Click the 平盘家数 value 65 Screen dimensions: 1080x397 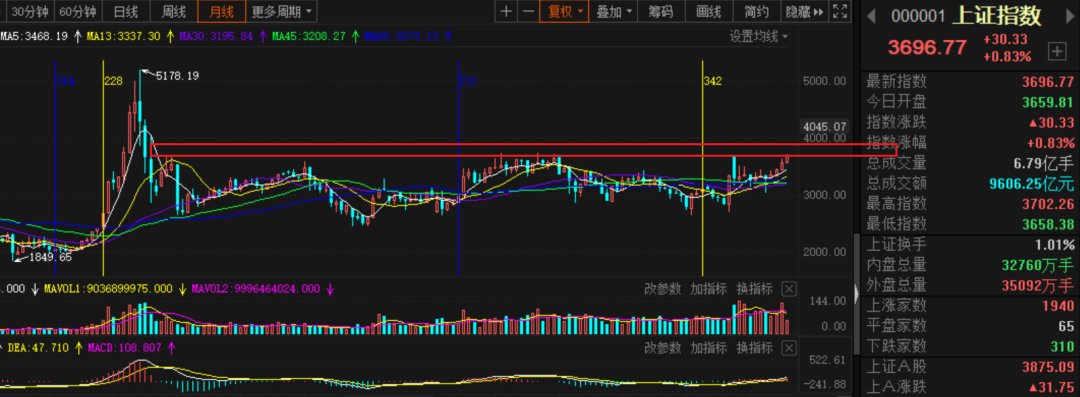(x=1066, y=326)
